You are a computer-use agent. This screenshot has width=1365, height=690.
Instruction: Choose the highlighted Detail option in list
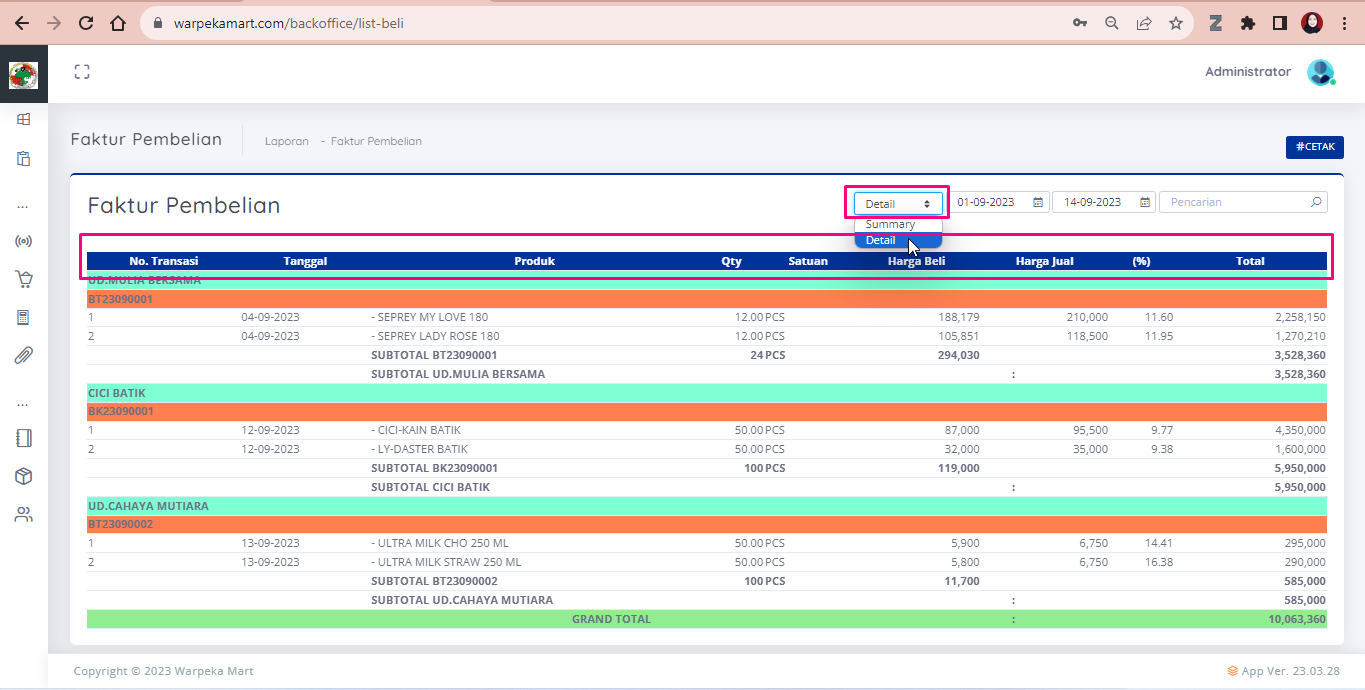click(x=898, y=240)
